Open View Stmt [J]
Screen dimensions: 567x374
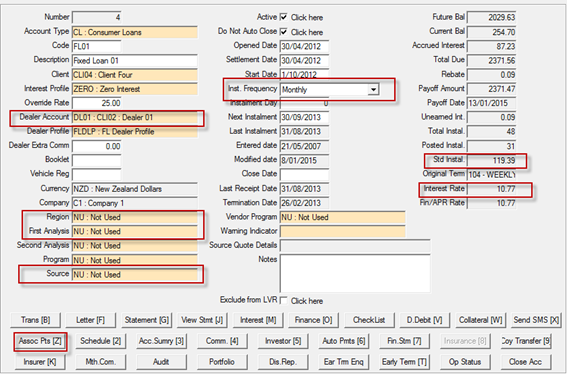pos(202,320)
